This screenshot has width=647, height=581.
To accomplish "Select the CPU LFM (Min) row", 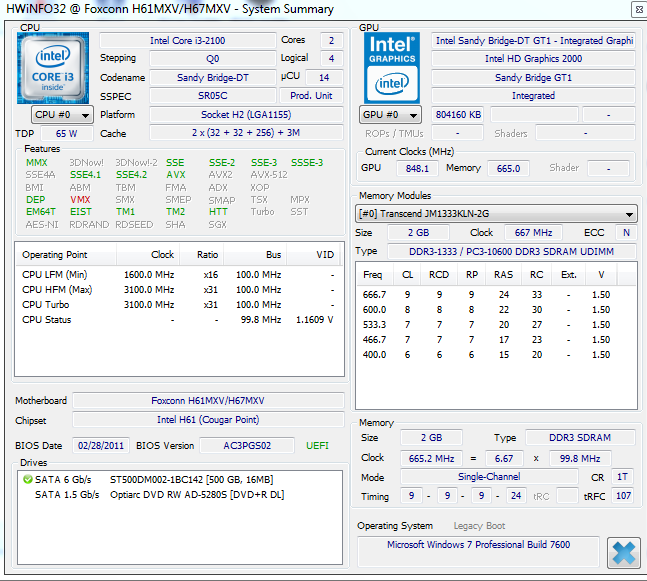I will coord(179,275).
